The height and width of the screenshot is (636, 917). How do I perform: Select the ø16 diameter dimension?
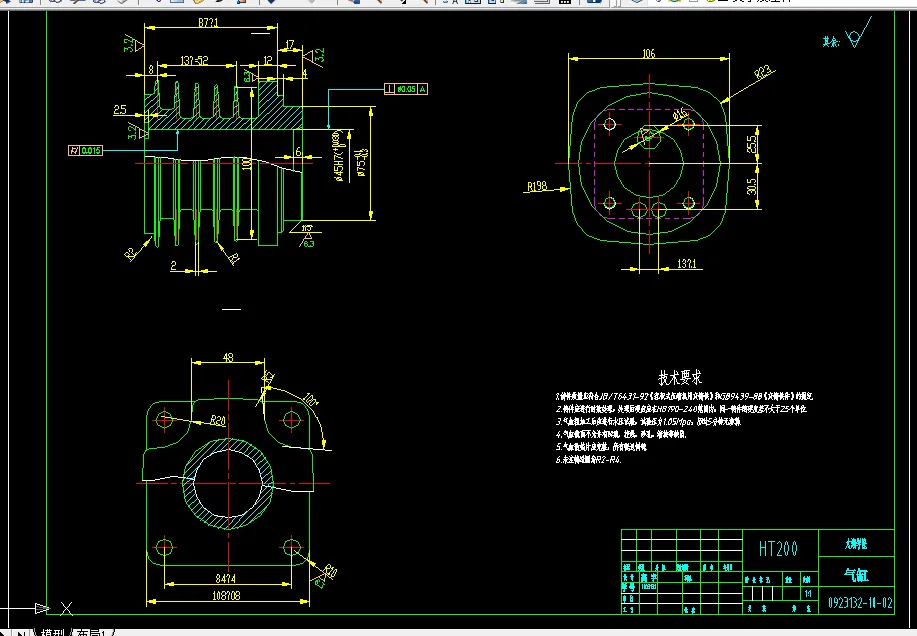click(680, 115)
